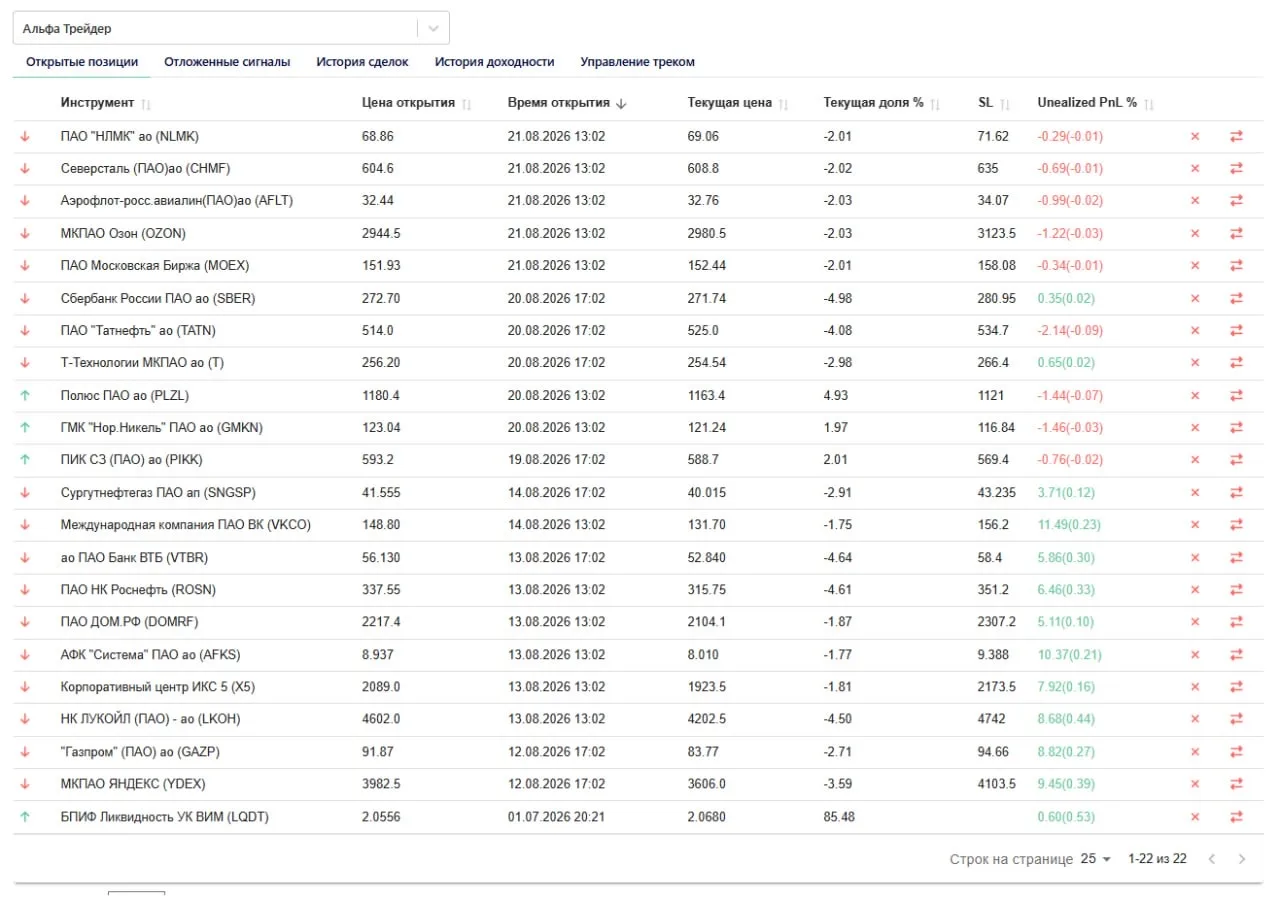Click the PnL value 11.49(0.23) for VKCO
Viewport: 1280px width, 899px height.
1070,525
